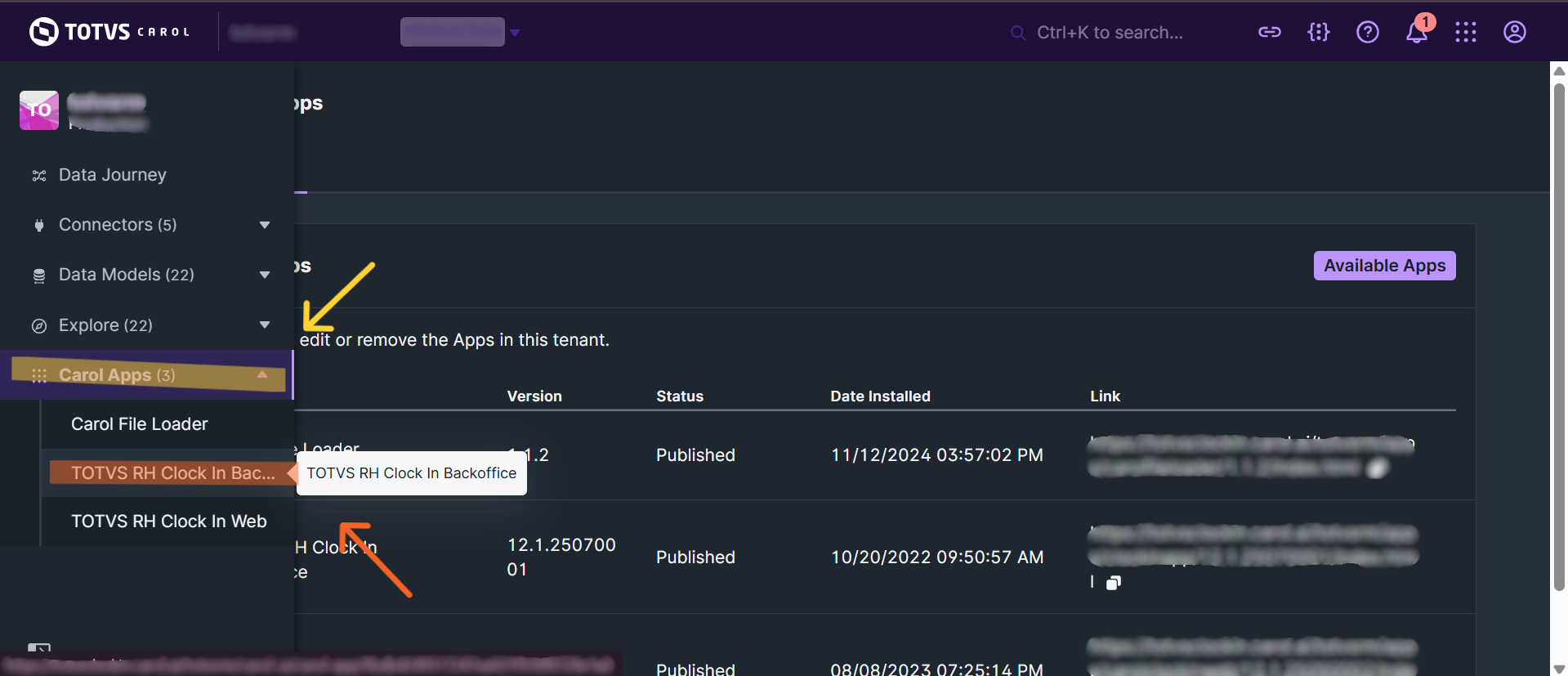
Task: Select Connectors (5) in the sidebar
Action: (x=118, y=225)
